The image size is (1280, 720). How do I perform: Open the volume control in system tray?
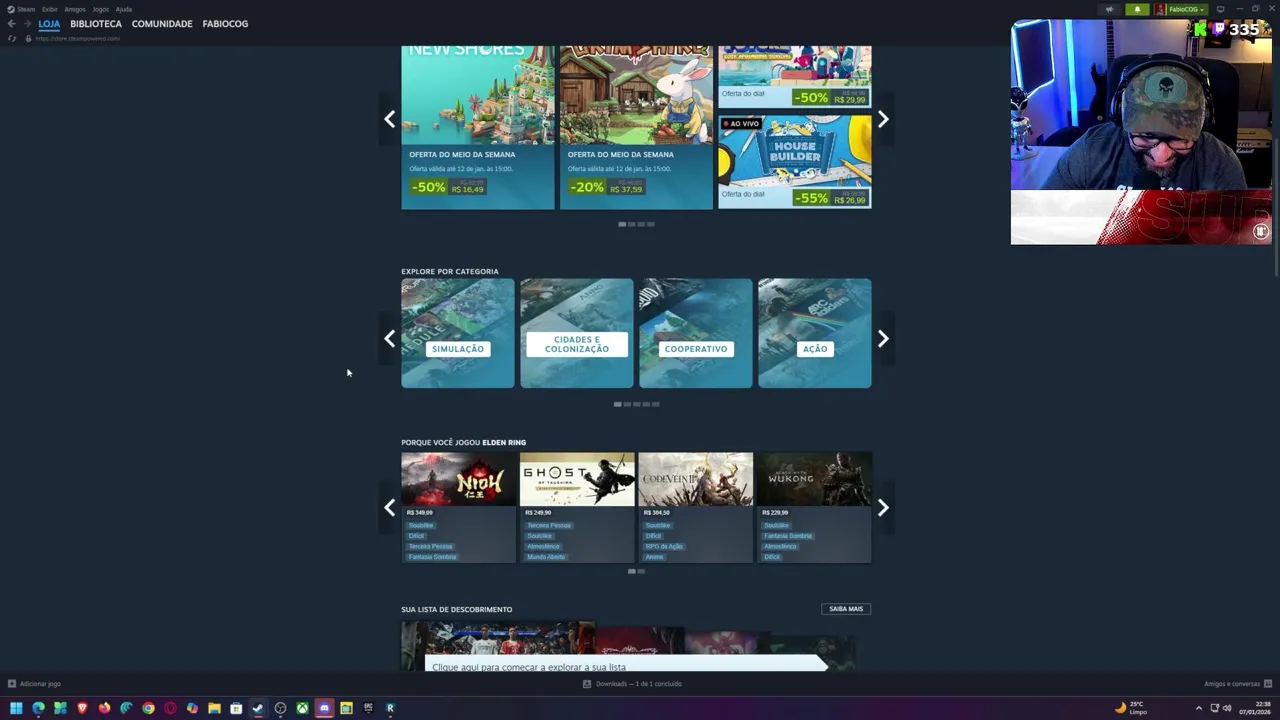coord(1227,708)
